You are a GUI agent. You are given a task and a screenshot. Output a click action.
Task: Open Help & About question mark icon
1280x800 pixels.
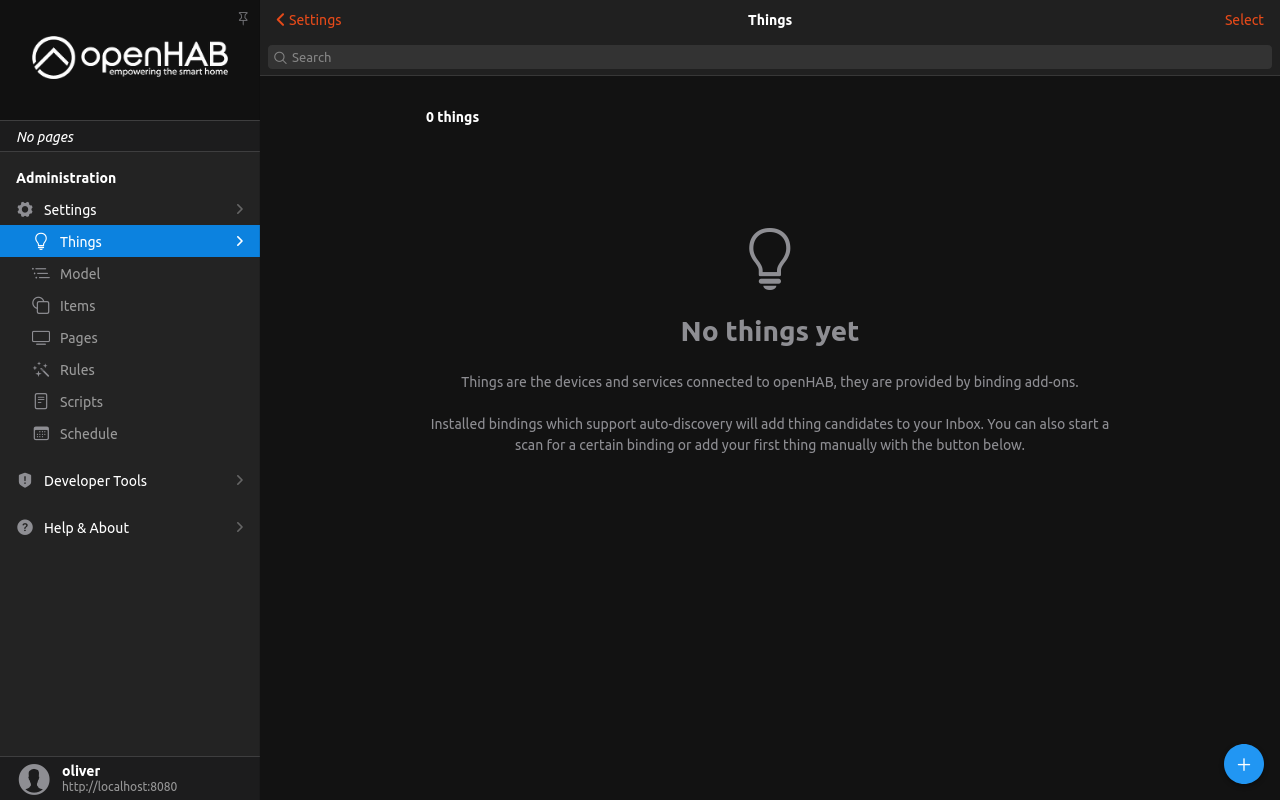(x=24, y=527)
